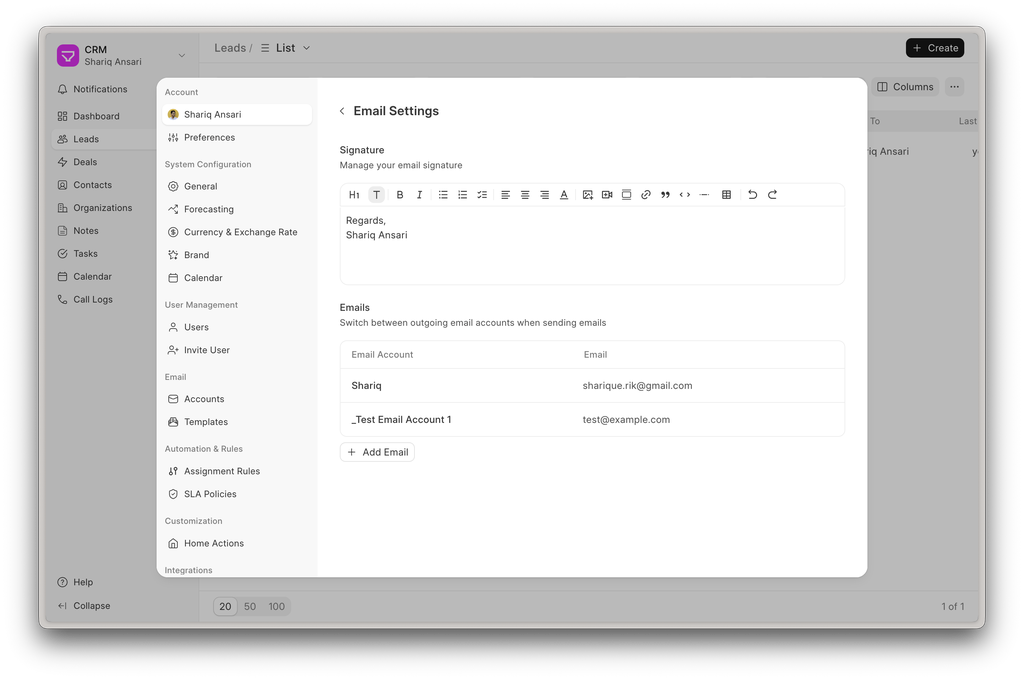Change font color in signature toolbar

tap(564, 195)
